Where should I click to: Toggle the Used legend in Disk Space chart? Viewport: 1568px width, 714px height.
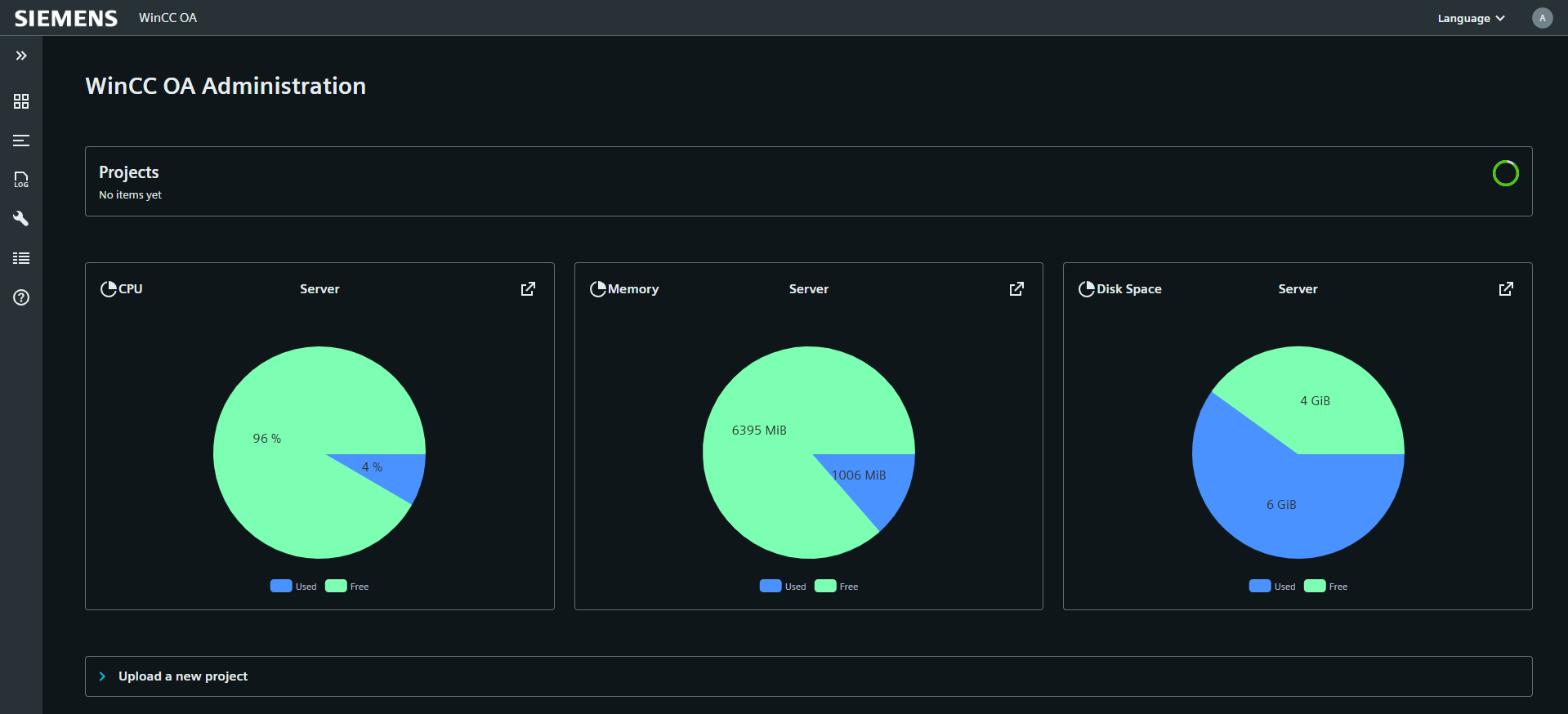pos(1273,587)
